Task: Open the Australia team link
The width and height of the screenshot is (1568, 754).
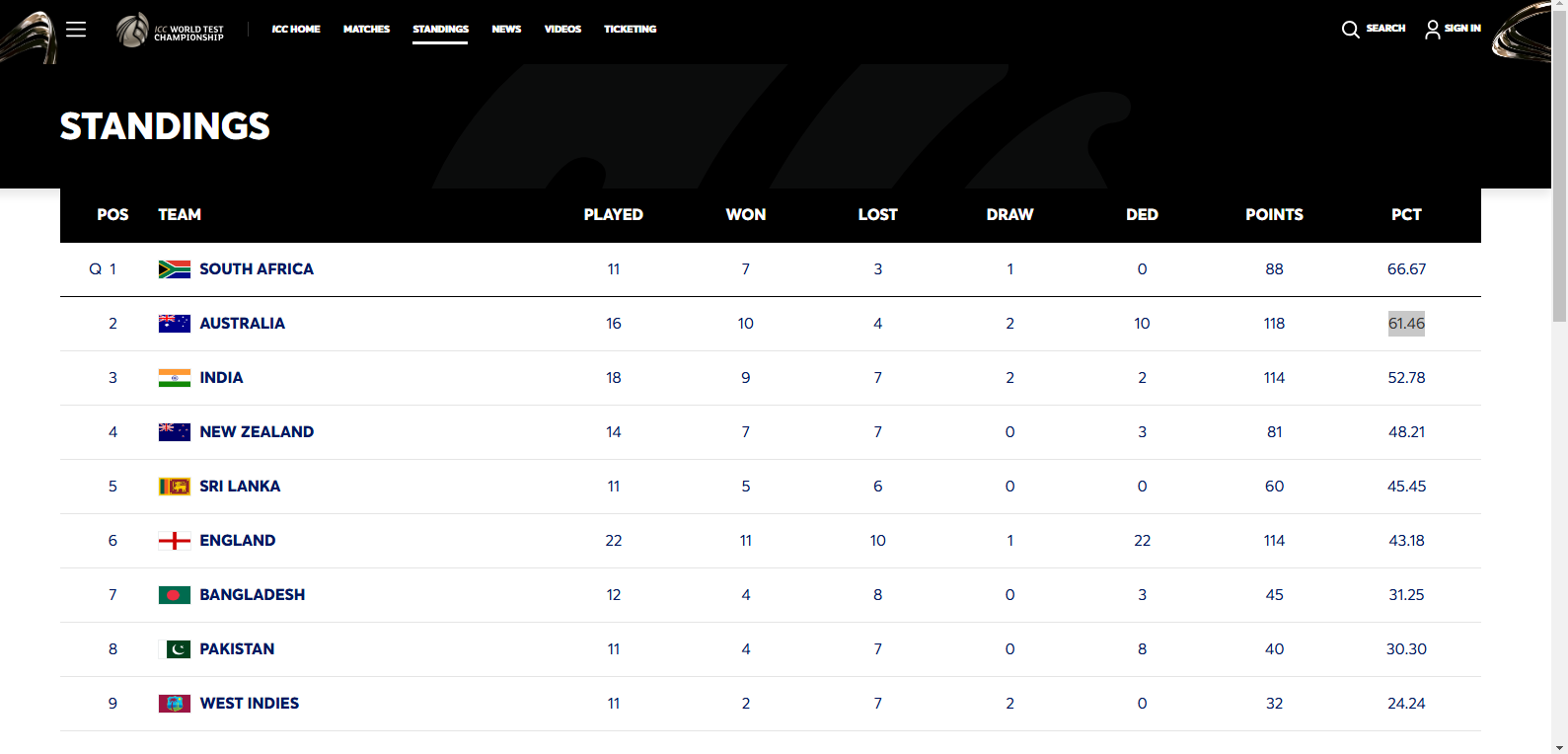Action: click(242, 324)
